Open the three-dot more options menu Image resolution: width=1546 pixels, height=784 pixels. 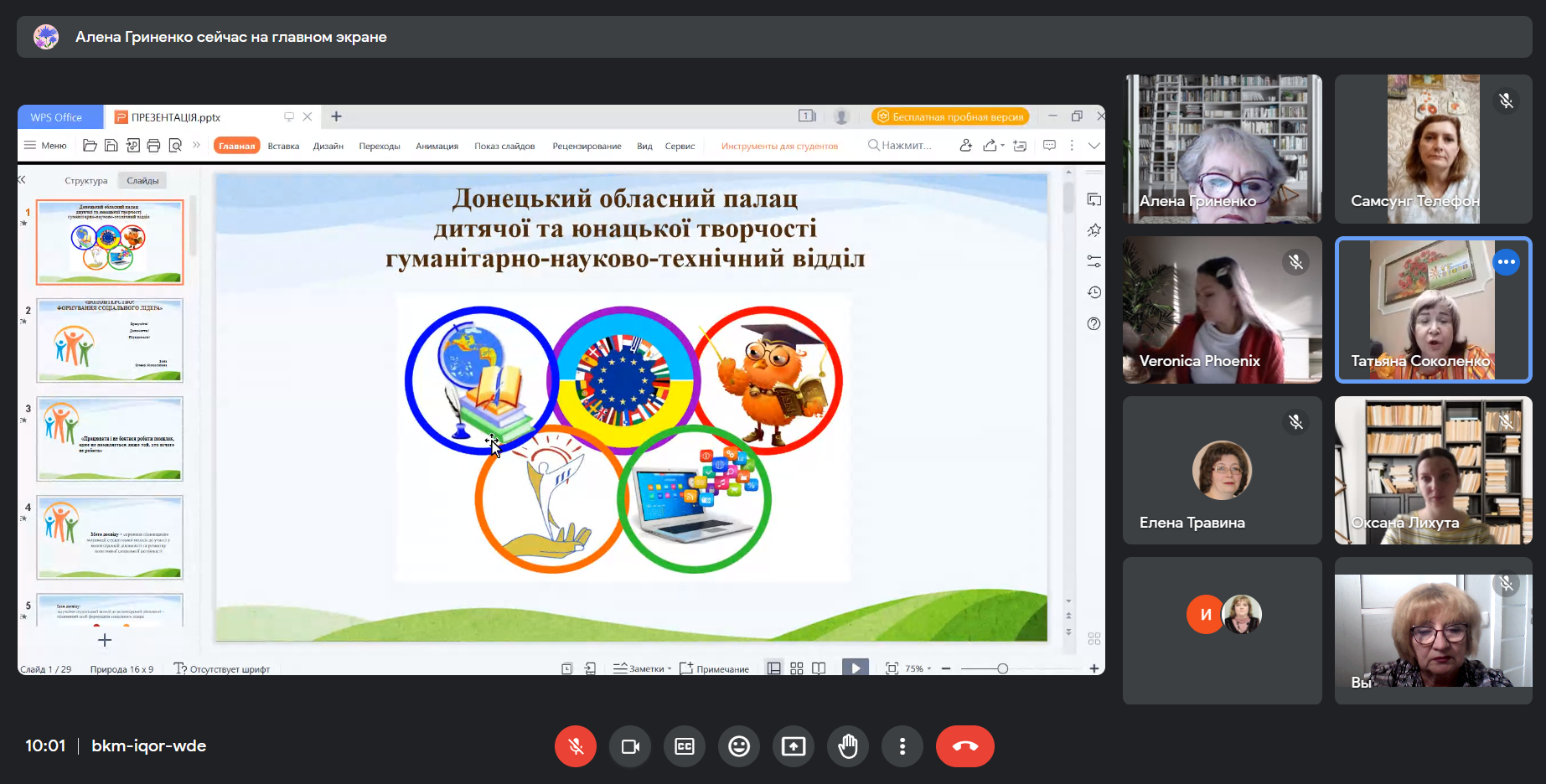point(902,746)
